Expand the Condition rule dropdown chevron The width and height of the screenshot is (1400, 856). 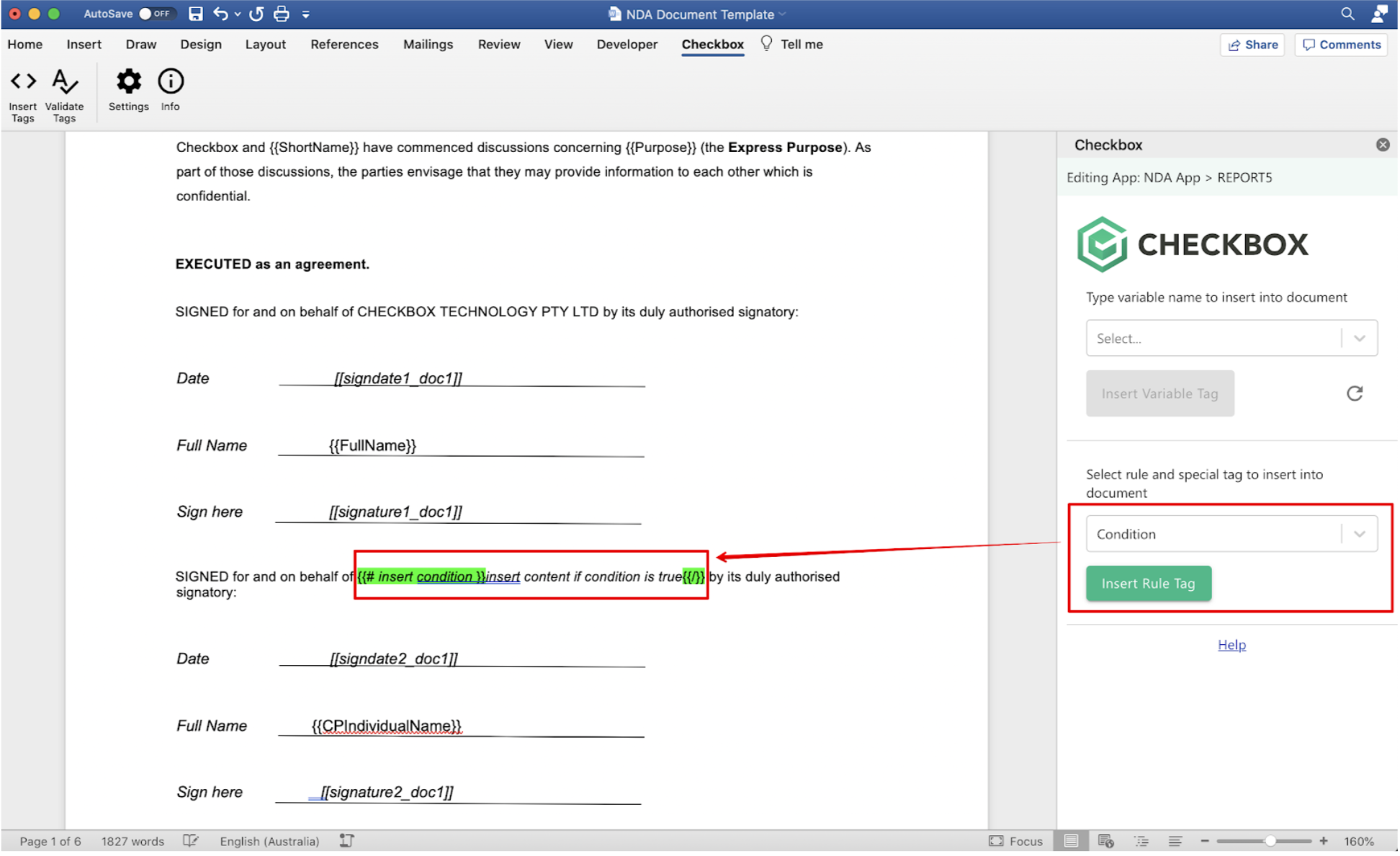coord(1359,534)
